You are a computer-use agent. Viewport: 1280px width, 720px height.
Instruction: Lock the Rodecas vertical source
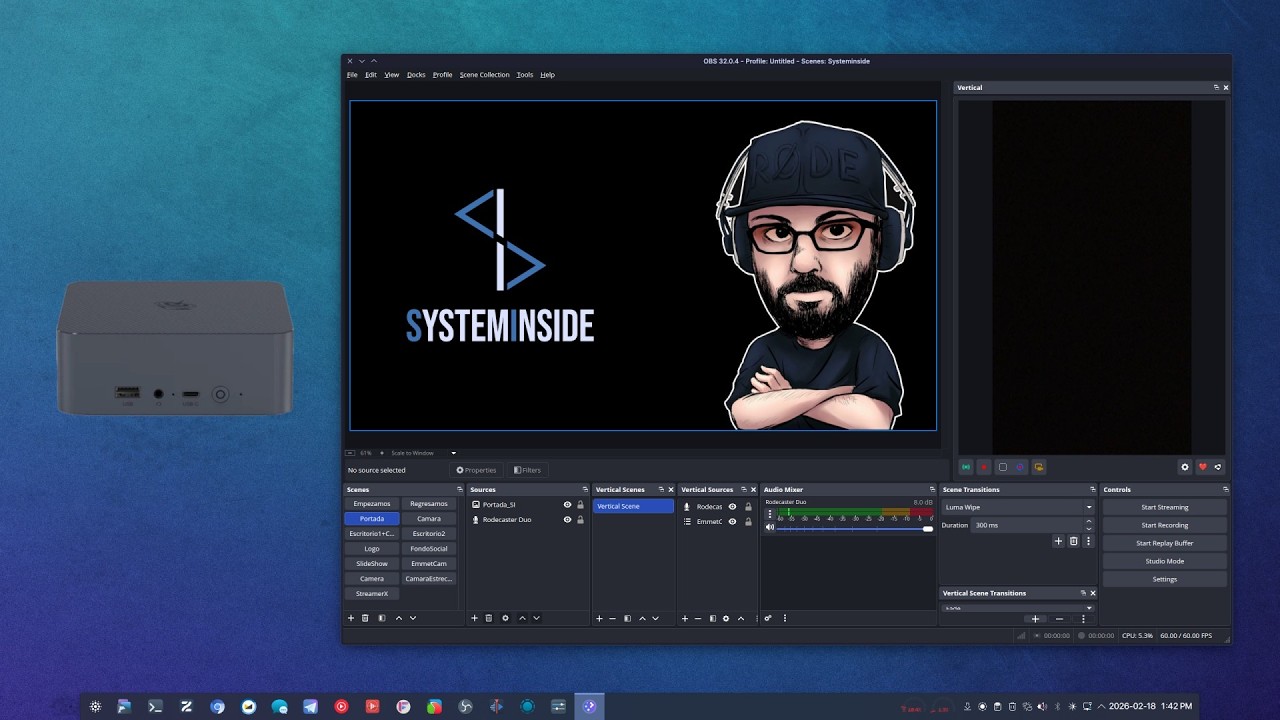748,507
